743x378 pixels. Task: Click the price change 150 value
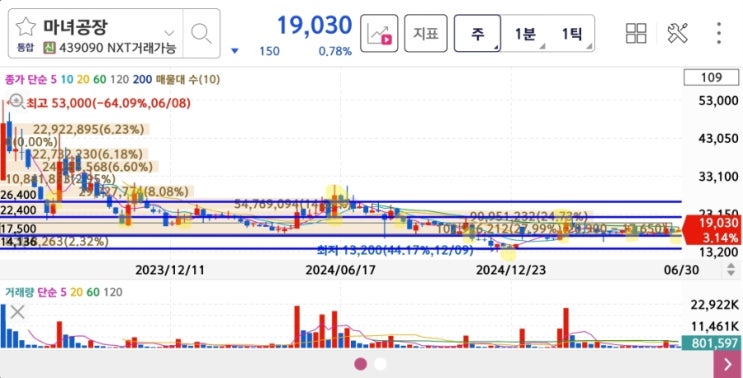tap(269, 51)
